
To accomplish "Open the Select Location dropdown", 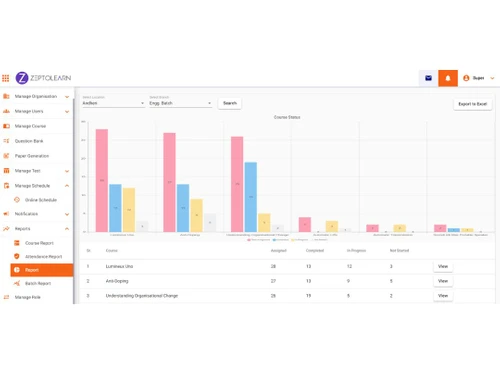I will [113, 103].
